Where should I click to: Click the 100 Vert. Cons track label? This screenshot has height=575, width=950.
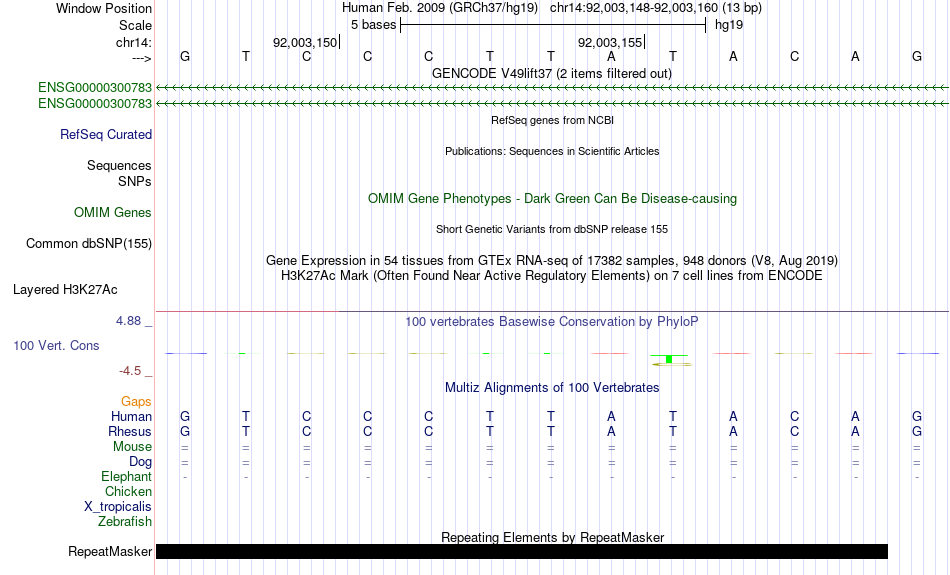pos(56,345)
